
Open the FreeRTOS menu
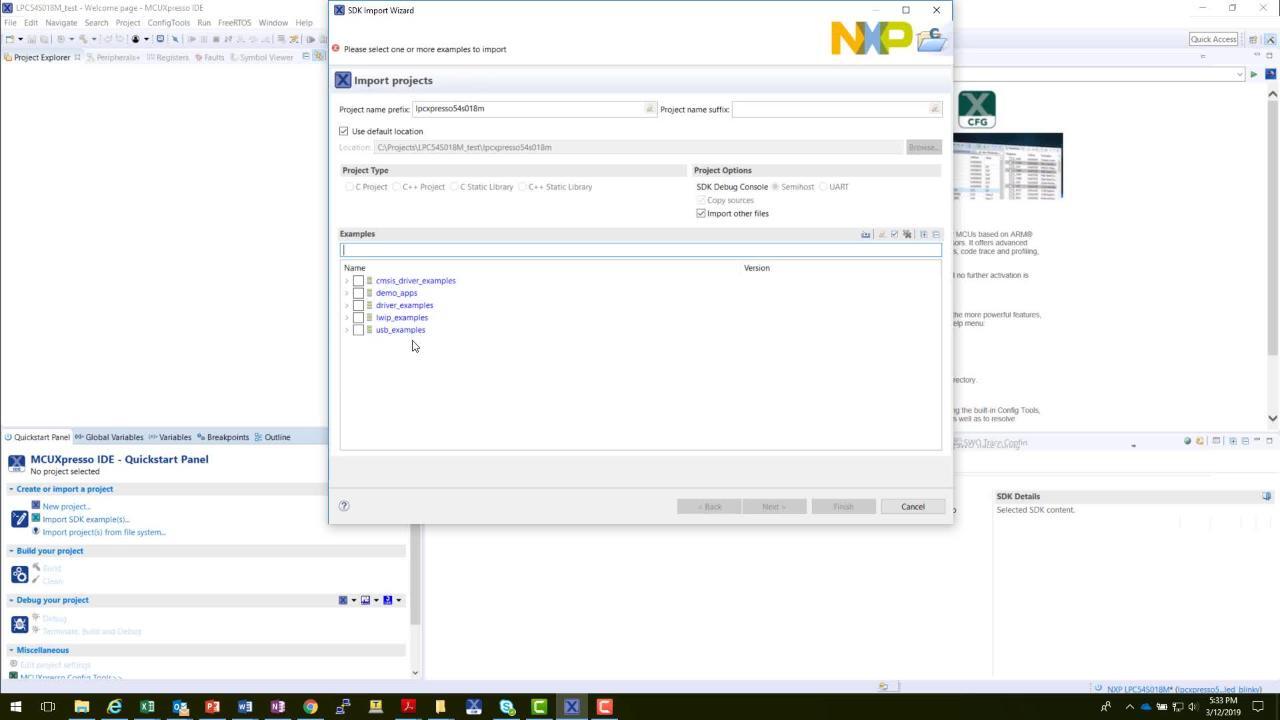pos(234,22)
